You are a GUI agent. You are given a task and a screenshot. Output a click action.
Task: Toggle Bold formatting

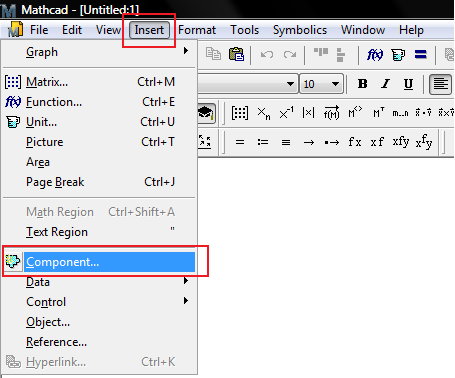[x=362, y=84]
